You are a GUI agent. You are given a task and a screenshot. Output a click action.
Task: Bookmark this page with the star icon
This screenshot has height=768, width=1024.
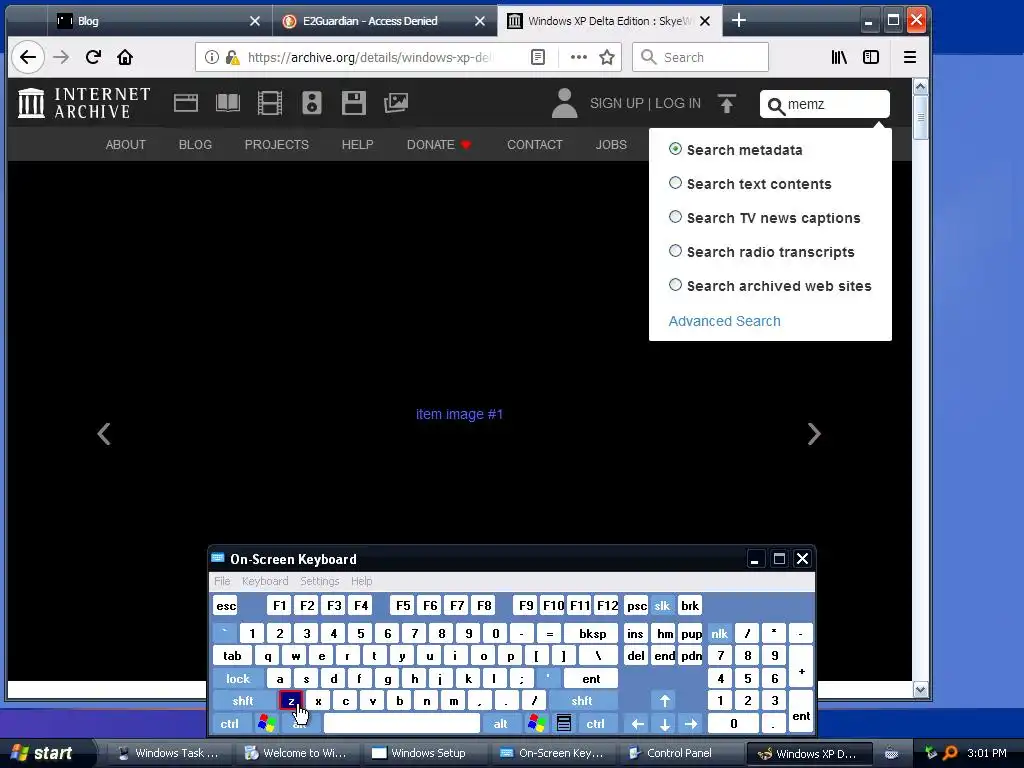(607, 57)
